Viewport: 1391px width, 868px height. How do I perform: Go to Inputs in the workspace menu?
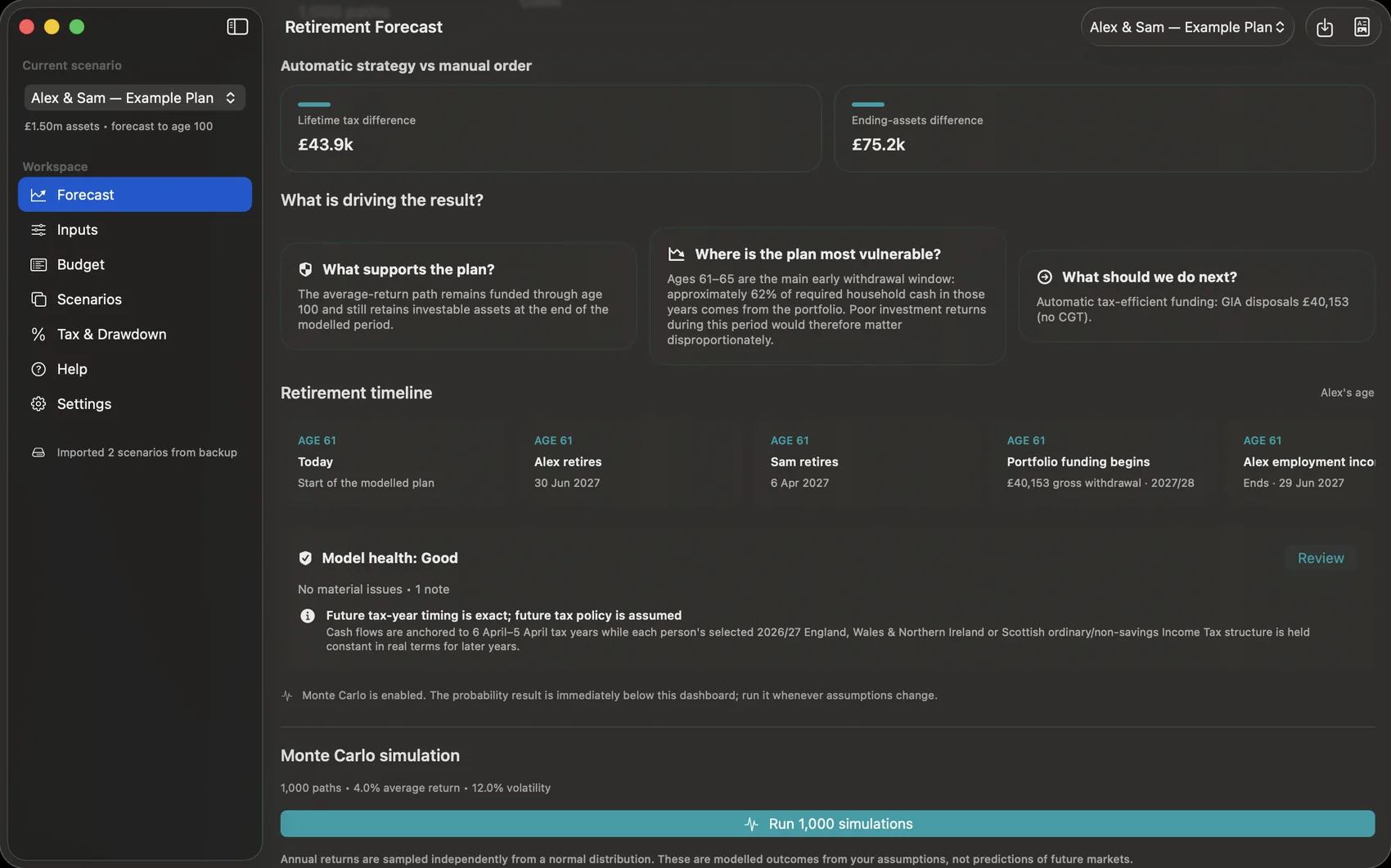135,230
